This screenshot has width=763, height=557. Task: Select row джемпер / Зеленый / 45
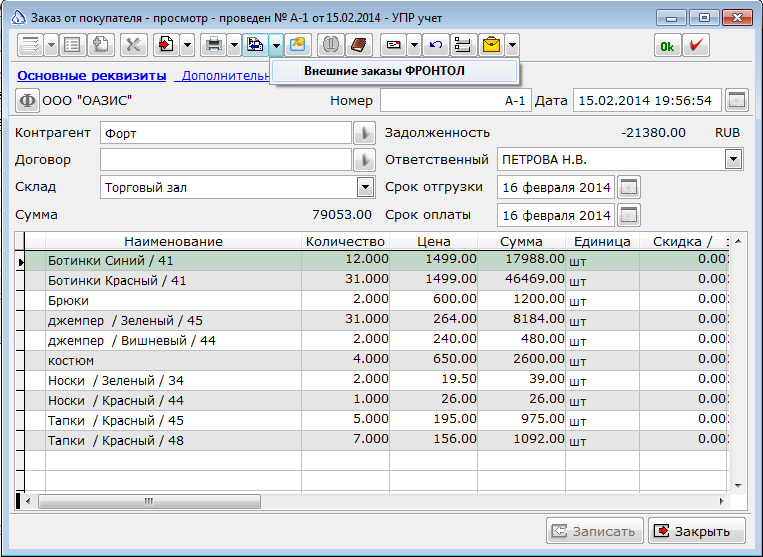pyautogui.click(x=377, y=321)
